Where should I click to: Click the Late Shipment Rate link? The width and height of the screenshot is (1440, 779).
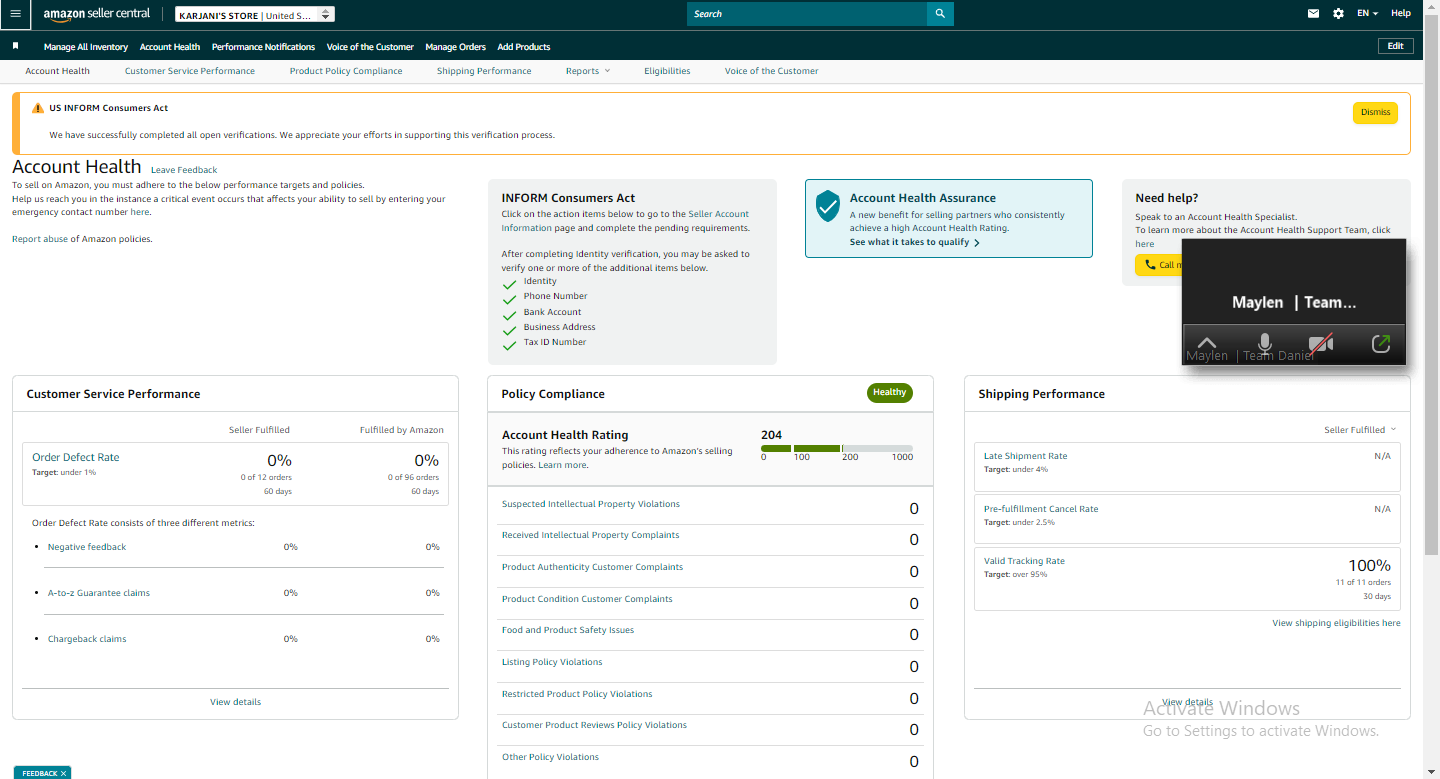[x=1025, y=456]
